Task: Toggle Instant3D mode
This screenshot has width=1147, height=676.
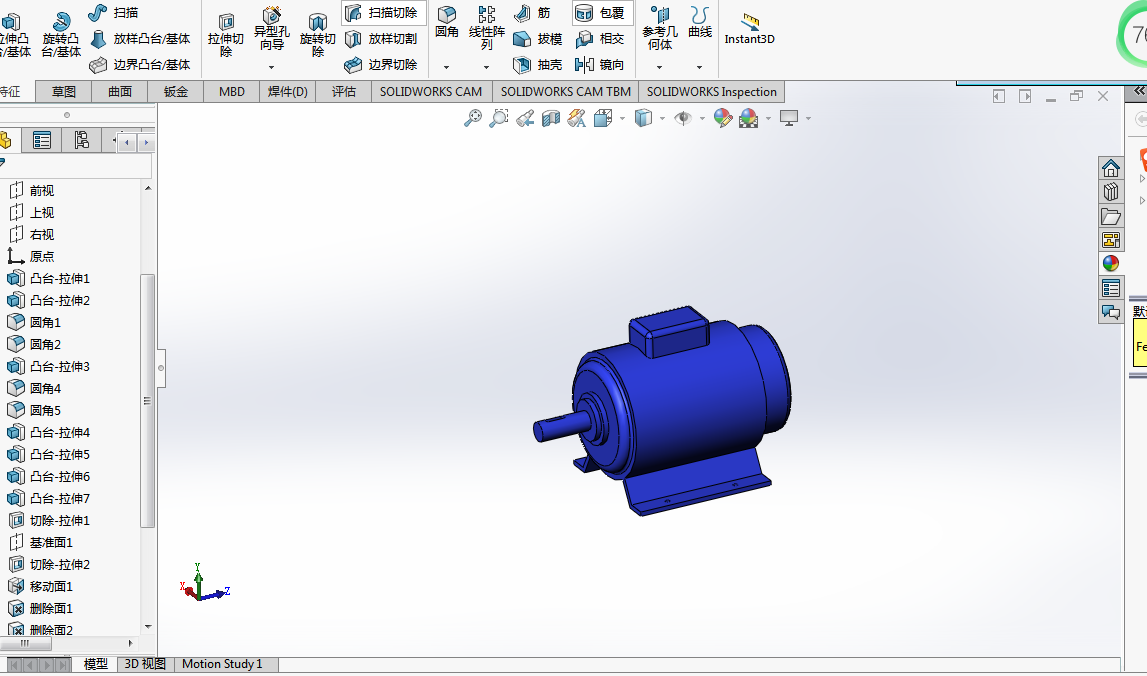Action: point(749,29)
